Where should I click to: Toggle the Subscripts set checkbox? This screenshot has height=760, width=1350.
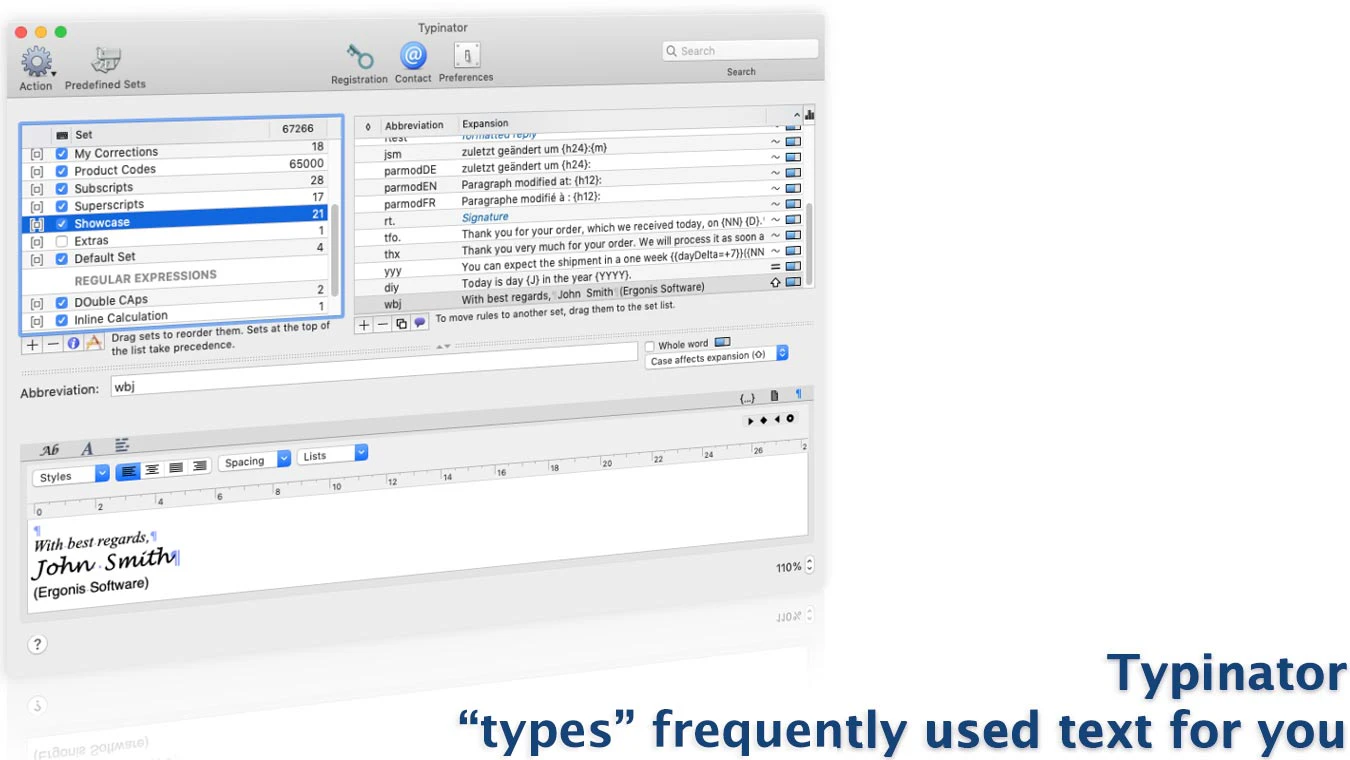[x=62, y=189]
